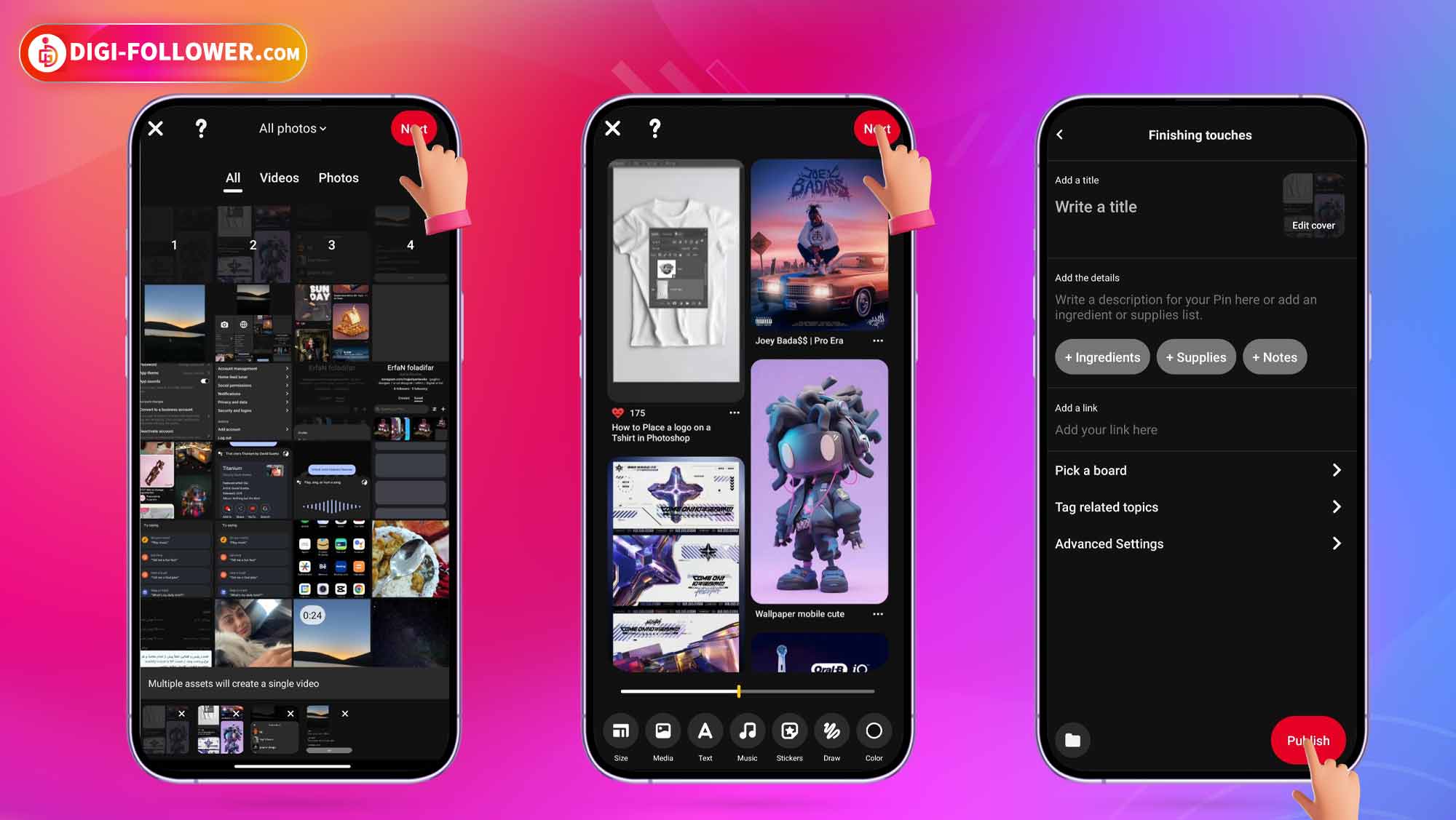Toggle All photos filter dropdown
Viewport: 1456px width, 820px height.
coord(293,129)
